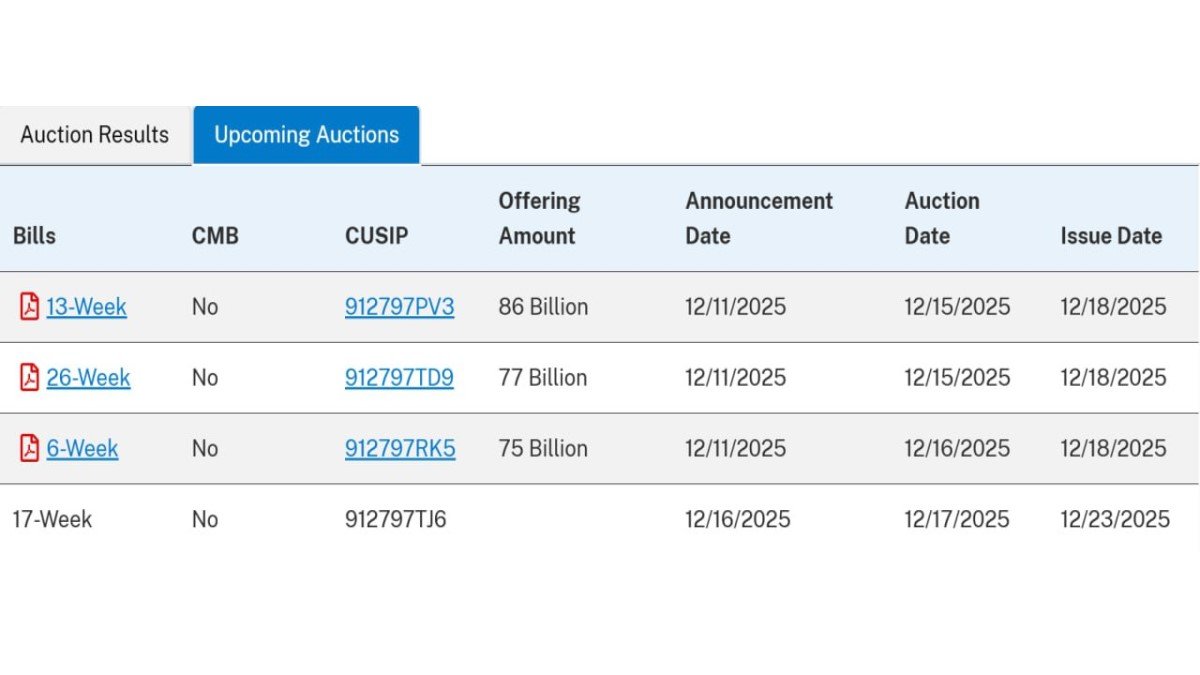Switch to the Auction Results tab
1200x675 pixels.
click(94, 134)
